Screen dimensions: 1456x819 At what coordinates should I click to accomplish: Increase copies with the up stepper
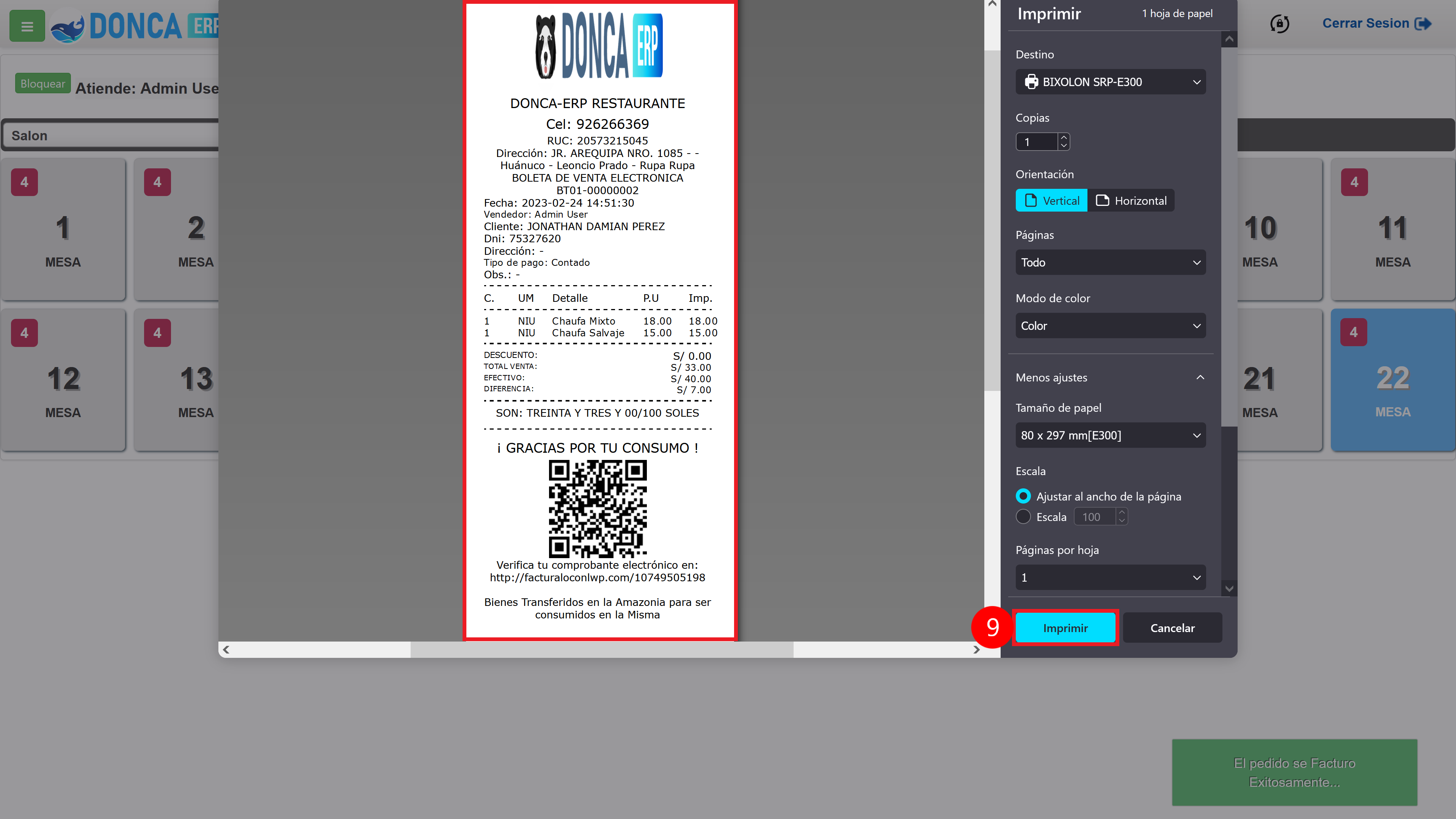point(1064,137)
